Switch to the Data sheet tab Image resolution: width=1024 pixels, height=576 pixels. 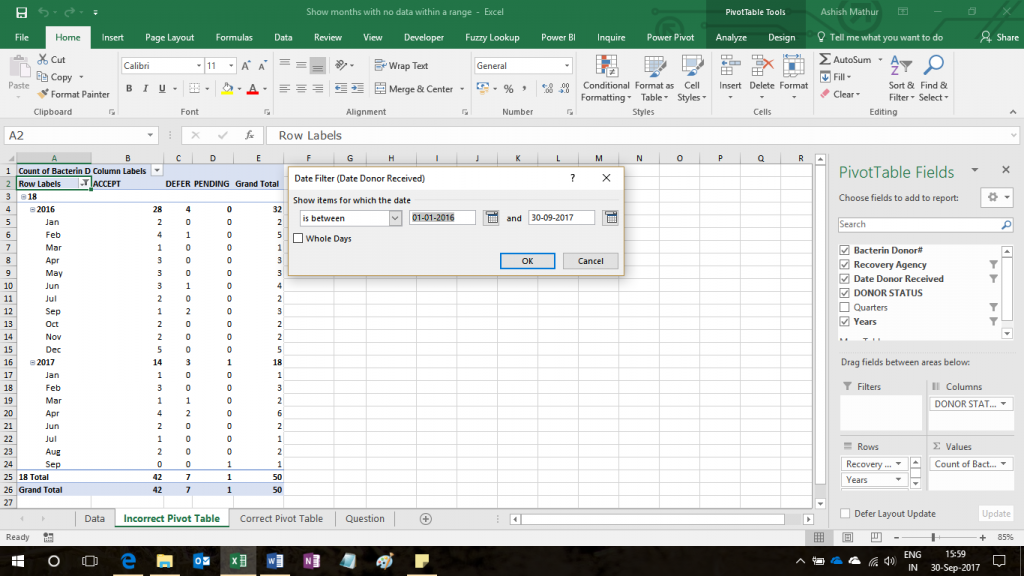click(94, 519)
